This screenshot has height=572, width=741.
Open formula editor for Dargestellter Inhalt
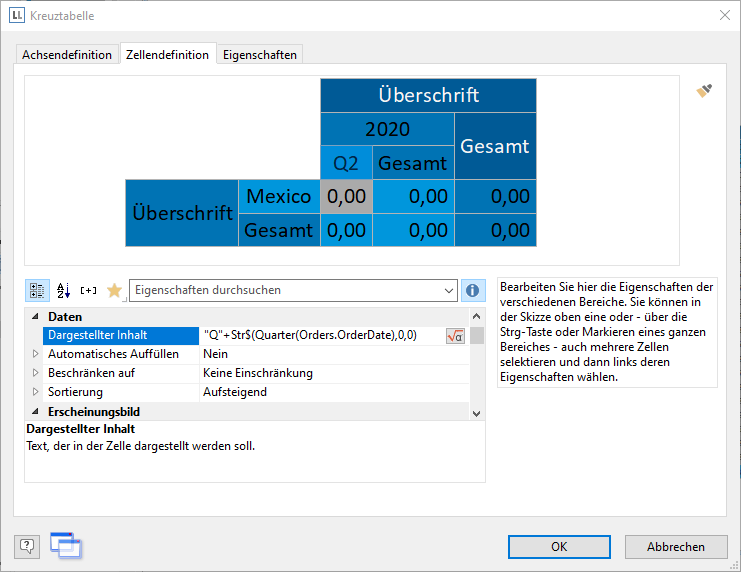(455, 336)
